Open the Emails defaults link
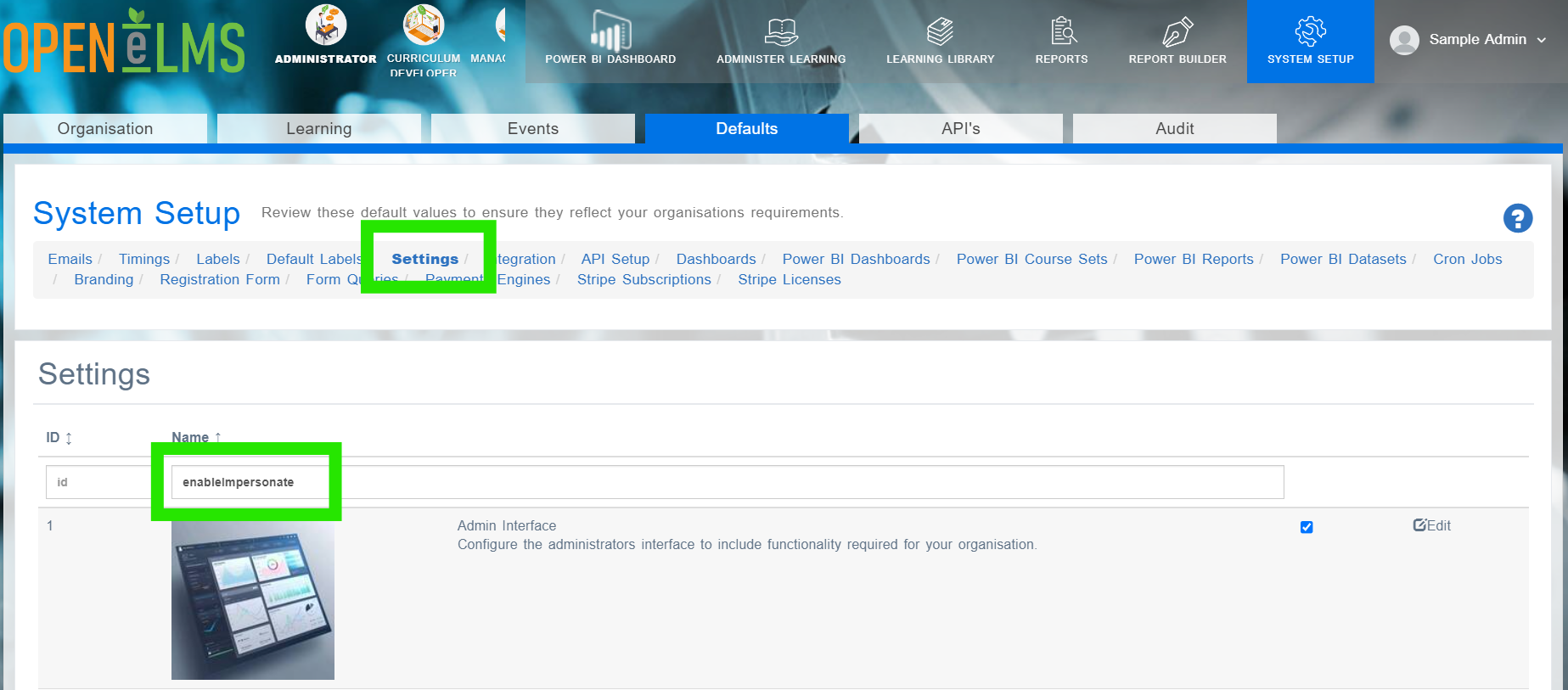 click(70, 259)
